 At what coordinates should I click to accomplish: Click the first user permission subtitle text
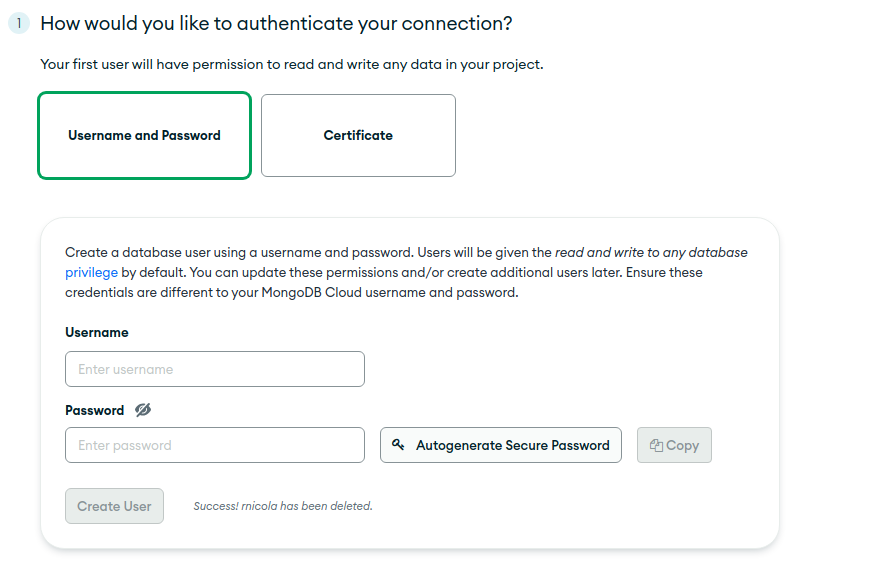click(292, 64)
